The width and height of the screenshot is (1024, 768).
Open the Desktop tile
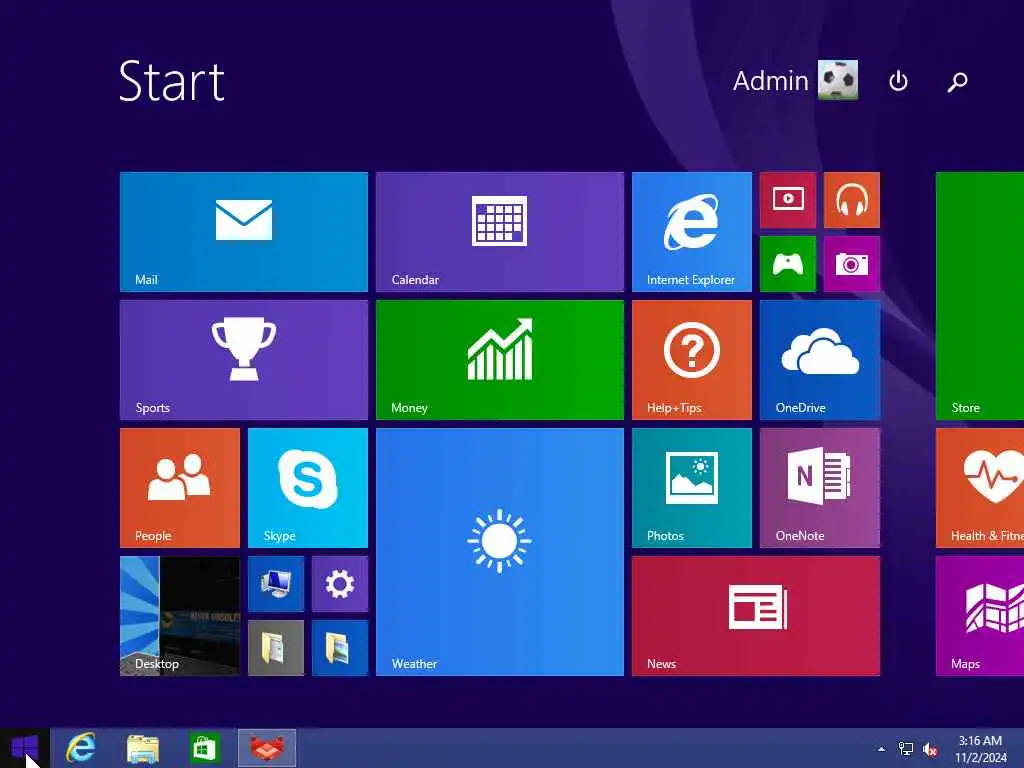pos(180,616)
